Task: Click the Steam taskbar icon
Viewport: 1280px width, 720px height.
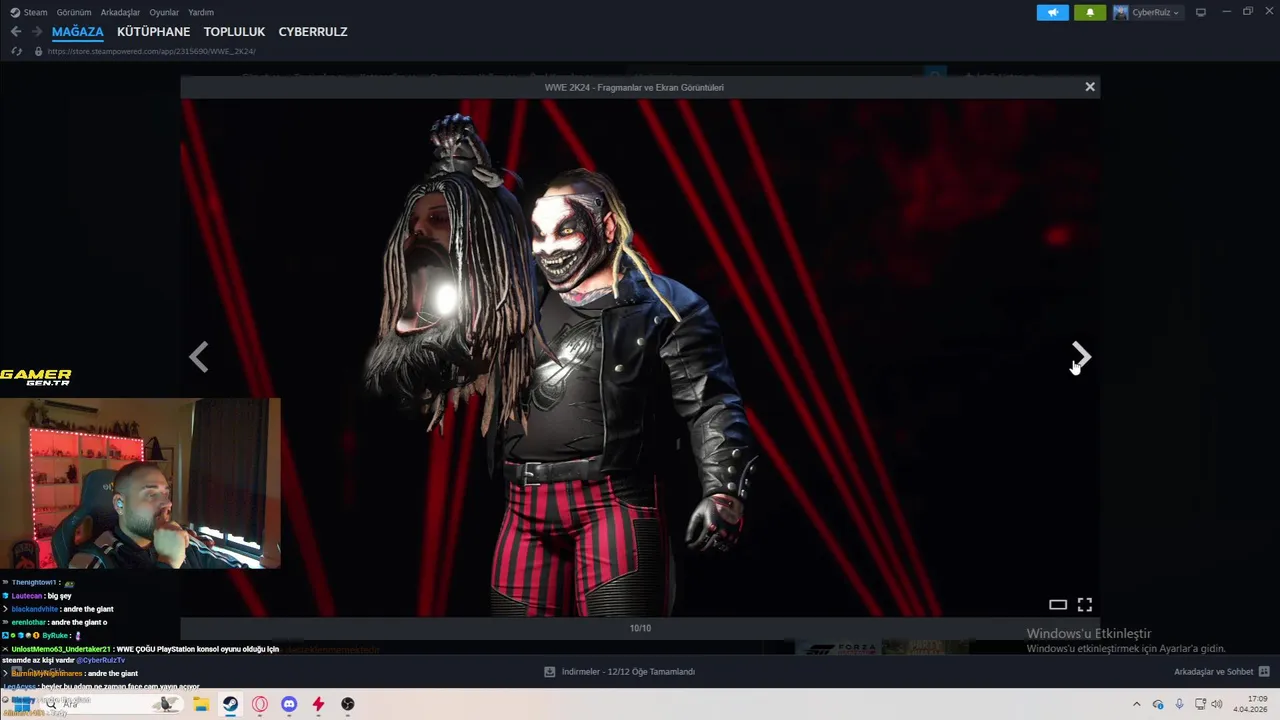Action: (x=230, y=704)
